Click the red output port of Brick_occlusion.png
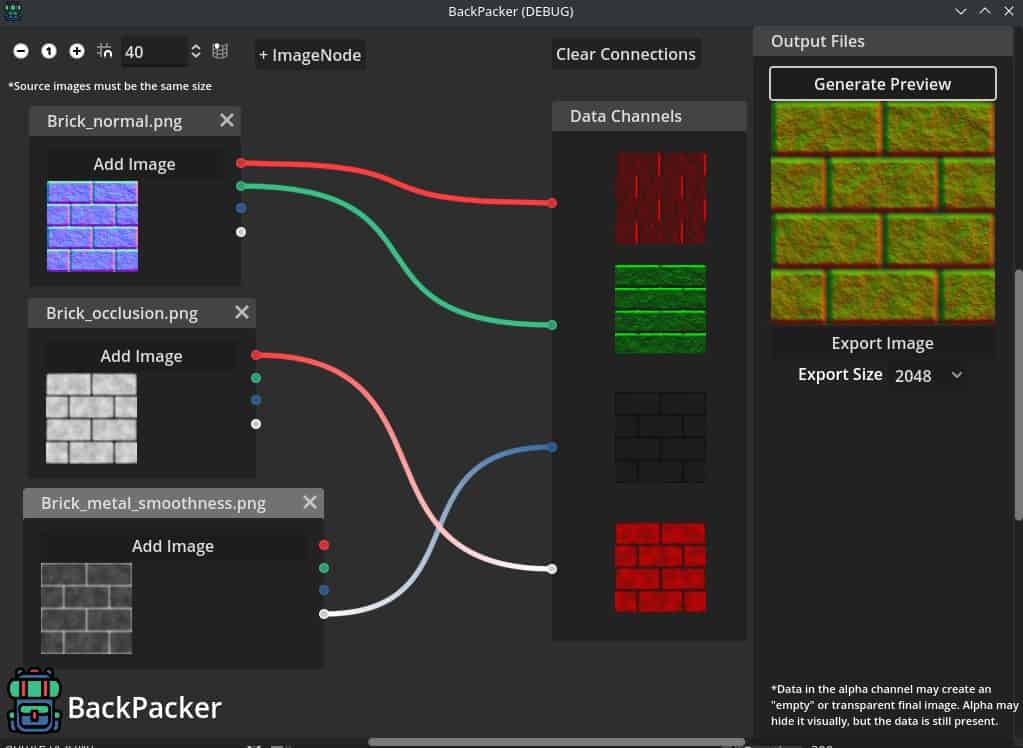This screenshot has height=748, width=1023. (256, 354)
